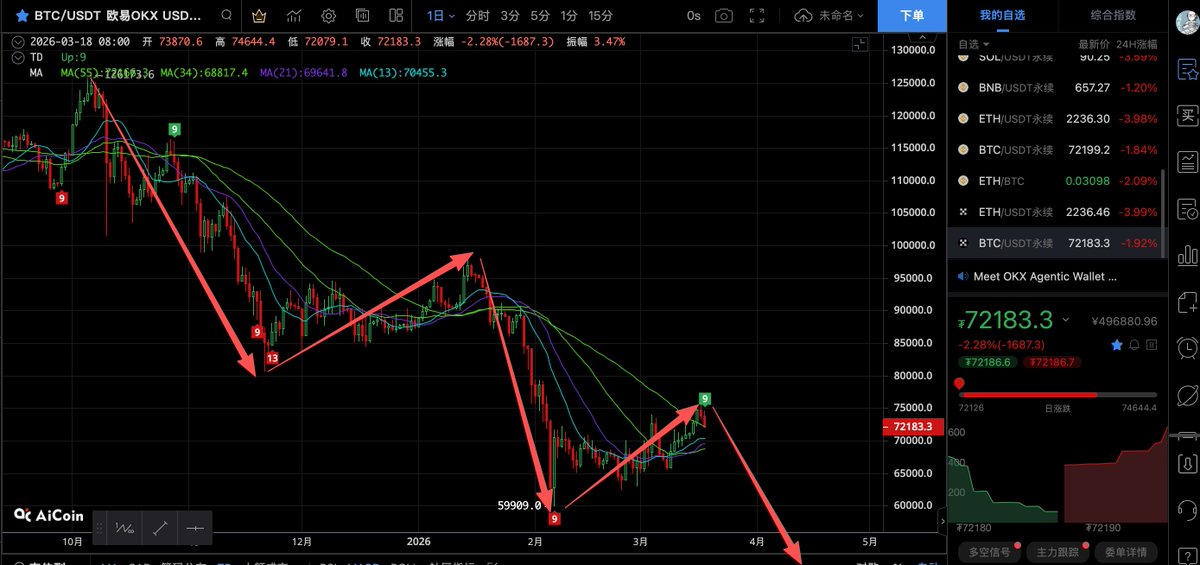The width and height of the screenshot is (1200, 565).
Task: Toggle the price alert bell icon
Action: (1135, 344)
